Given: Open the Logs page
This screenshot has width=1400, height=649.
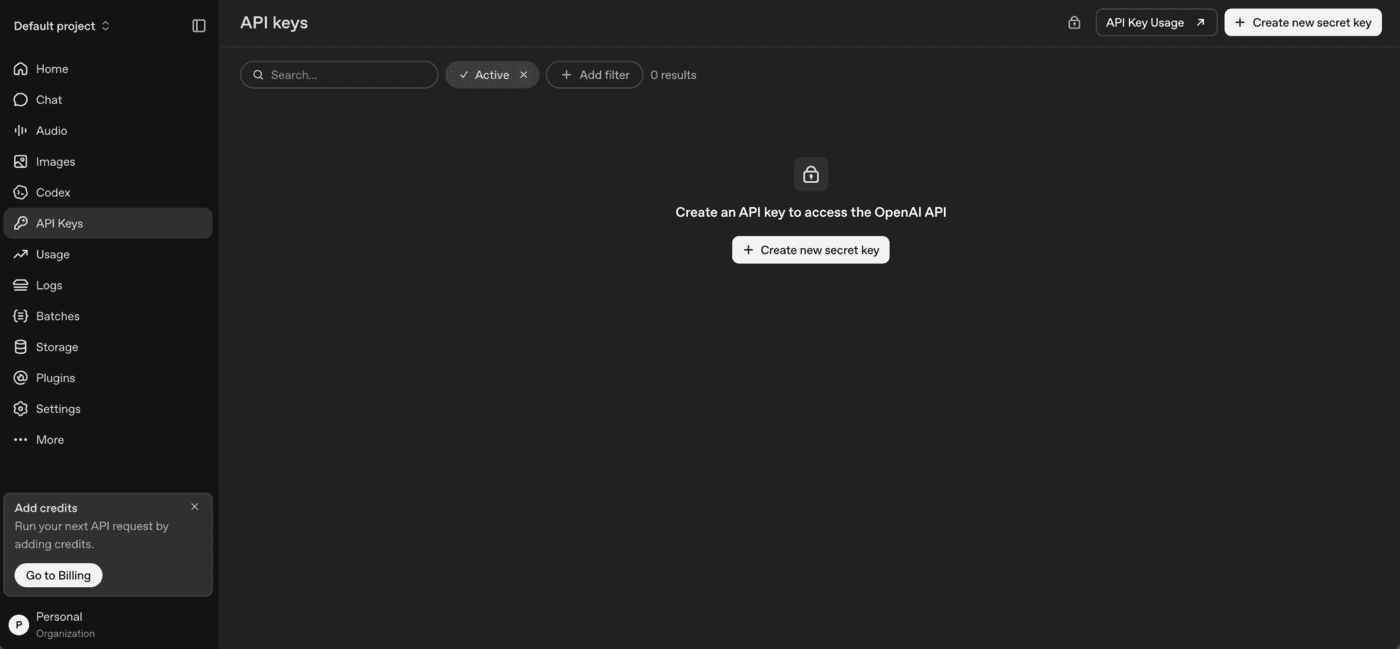Looking at the screenshot, I should pyautogui.click(x=108, y=286).
